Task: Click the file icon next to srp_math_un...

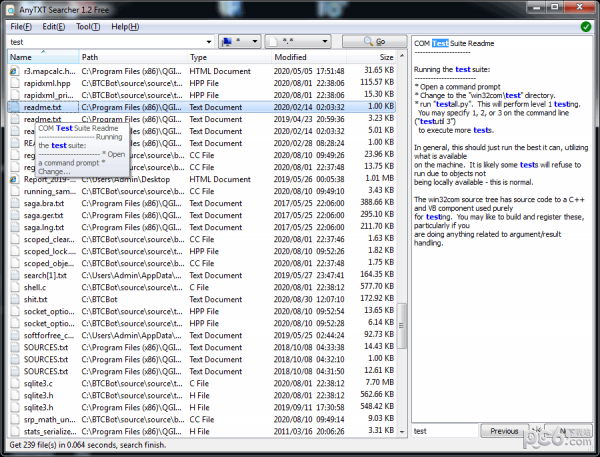Action: coord(15,419)
